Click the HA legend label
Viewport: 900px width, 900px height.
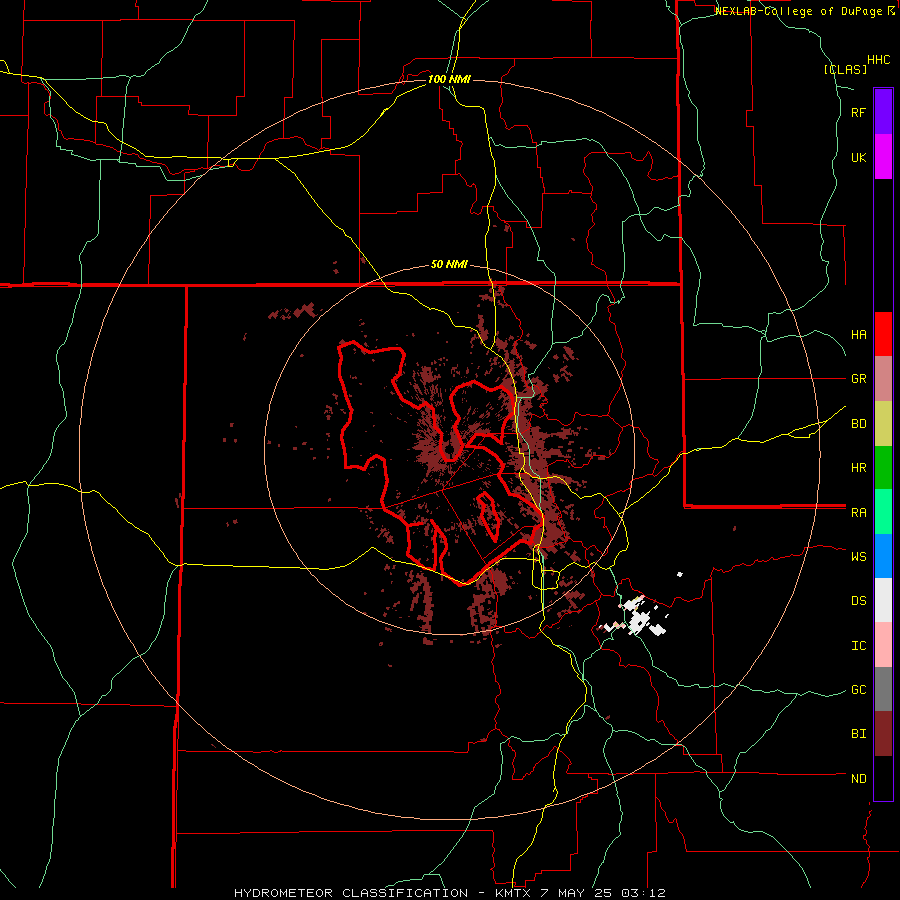pos(858,335)
